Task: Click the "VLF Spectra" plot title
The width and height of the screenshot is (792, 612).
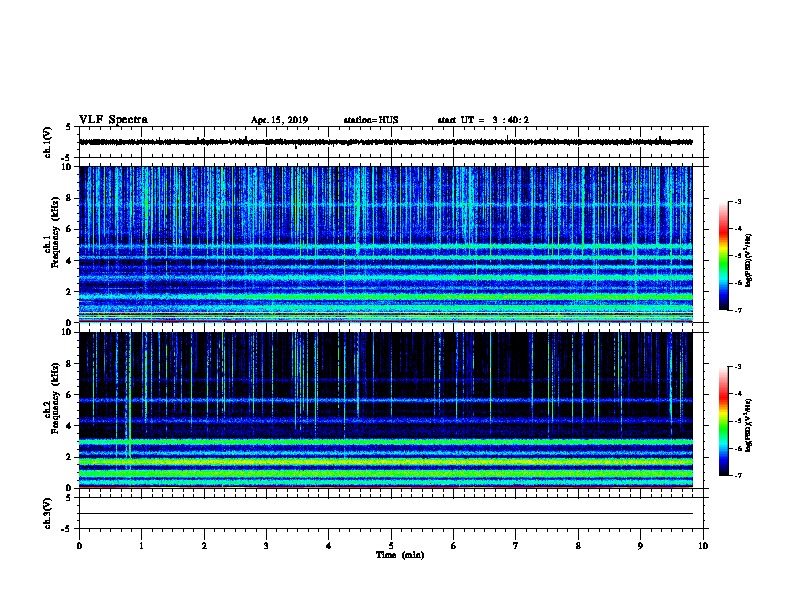Action: click(113, 120)
